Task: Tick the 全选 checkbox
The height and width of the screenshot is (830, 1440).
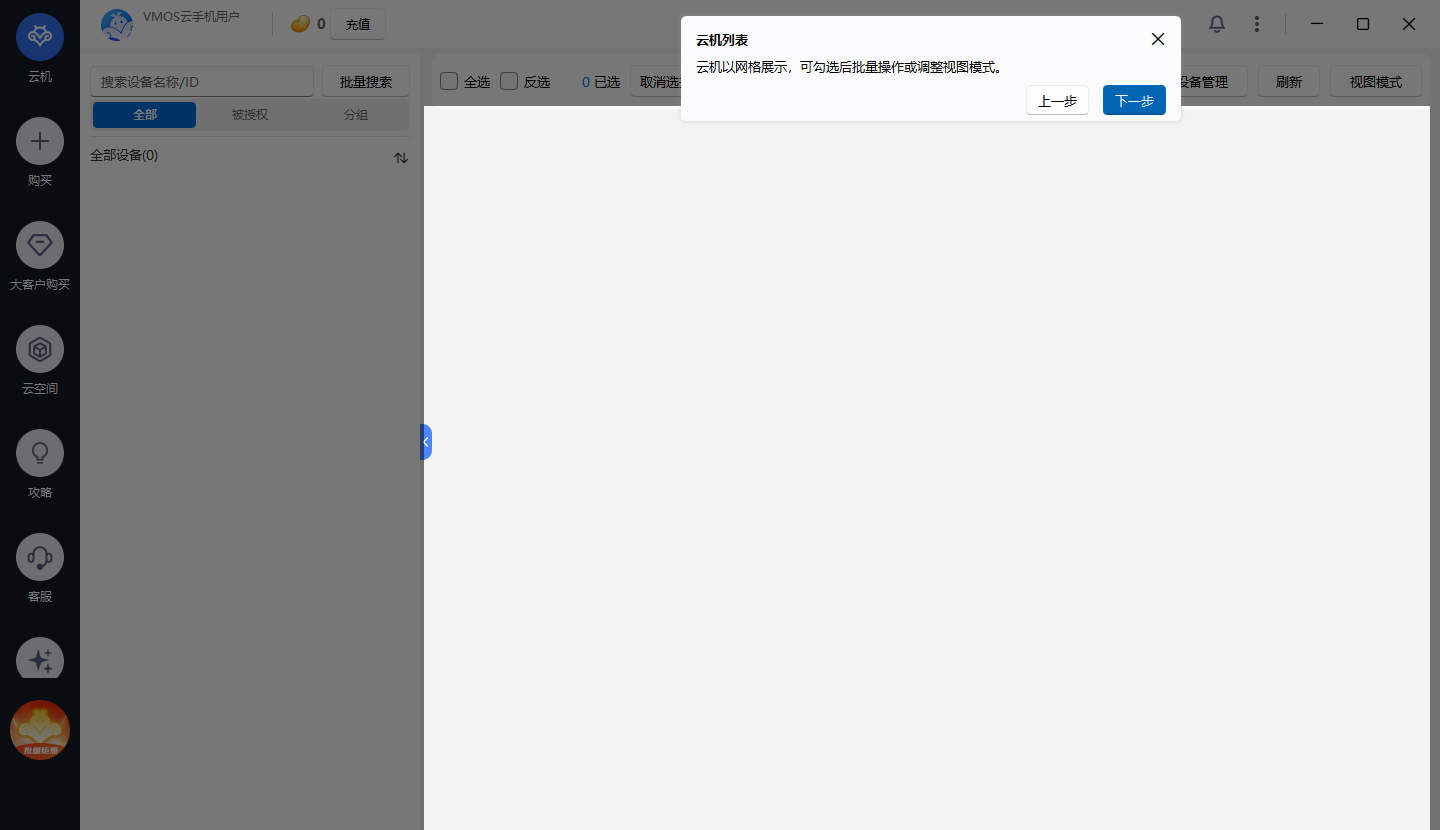Action: click(449, 81)
